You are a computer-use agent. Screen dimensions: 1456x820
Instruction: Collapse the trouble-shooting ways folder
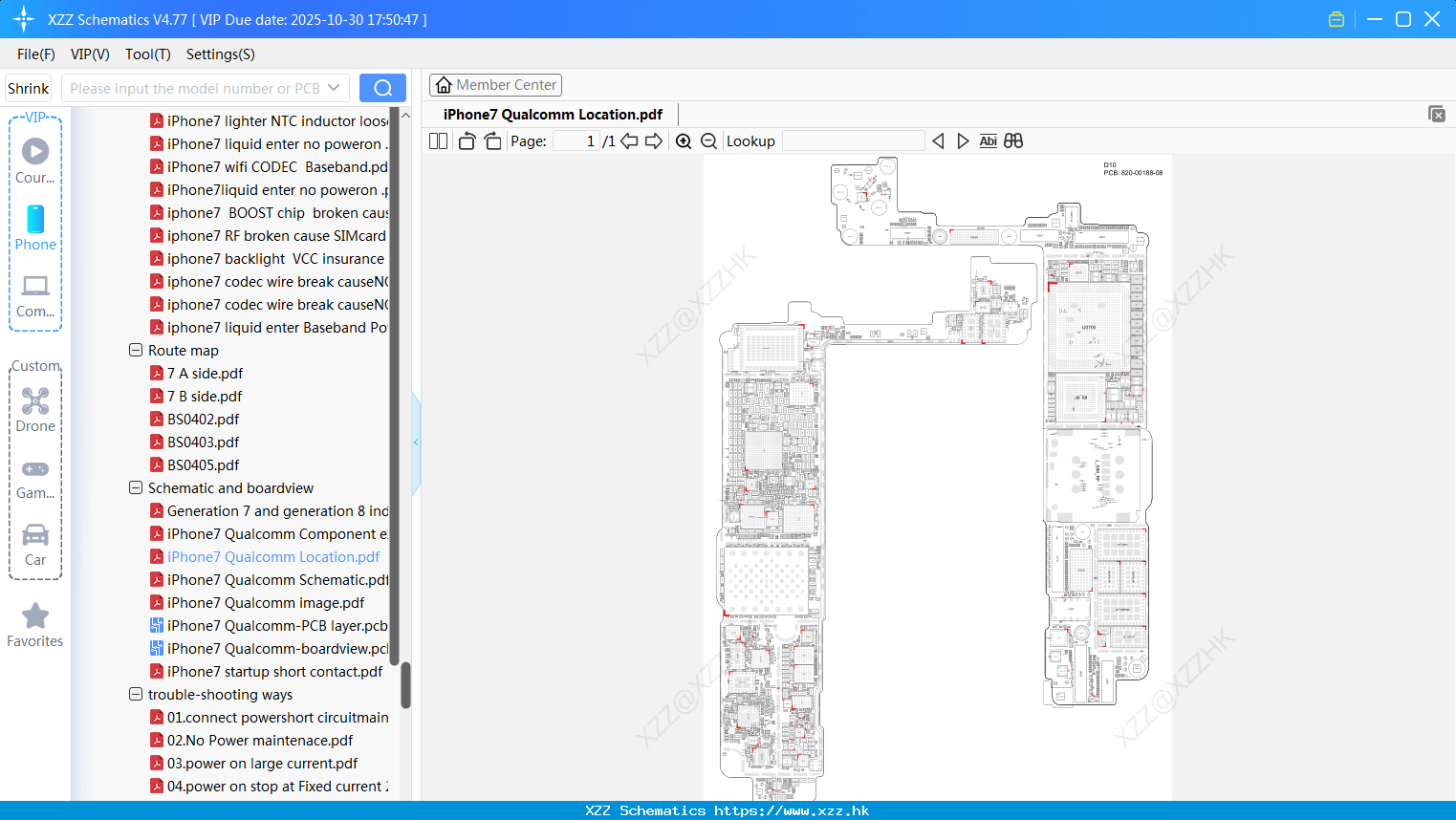pyautogui.click(x=136, y=694)
